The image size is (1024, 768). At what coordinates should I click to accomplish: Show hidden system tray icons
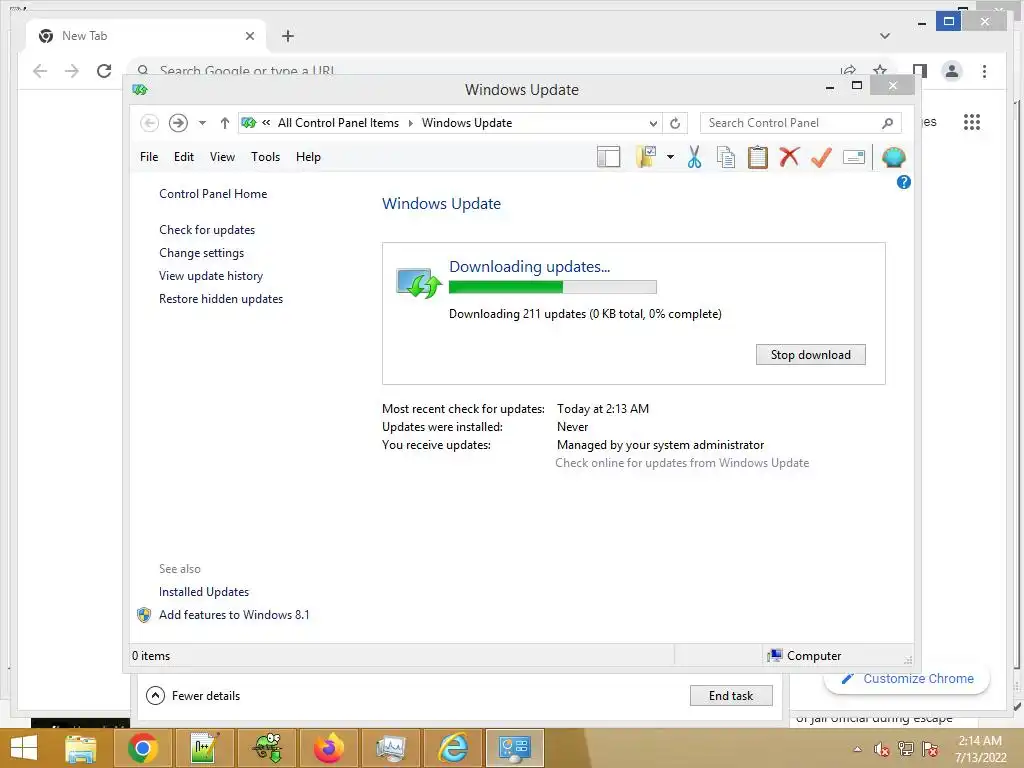click(x=857, y=749)
